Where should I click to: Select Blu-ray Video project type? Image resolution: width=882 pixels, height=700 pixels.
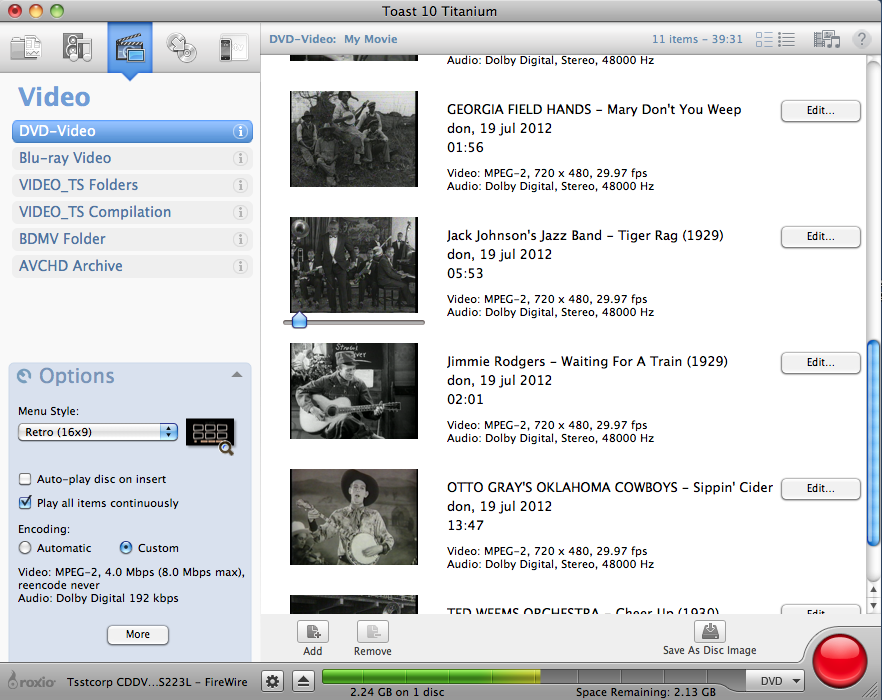coord(132,158)
